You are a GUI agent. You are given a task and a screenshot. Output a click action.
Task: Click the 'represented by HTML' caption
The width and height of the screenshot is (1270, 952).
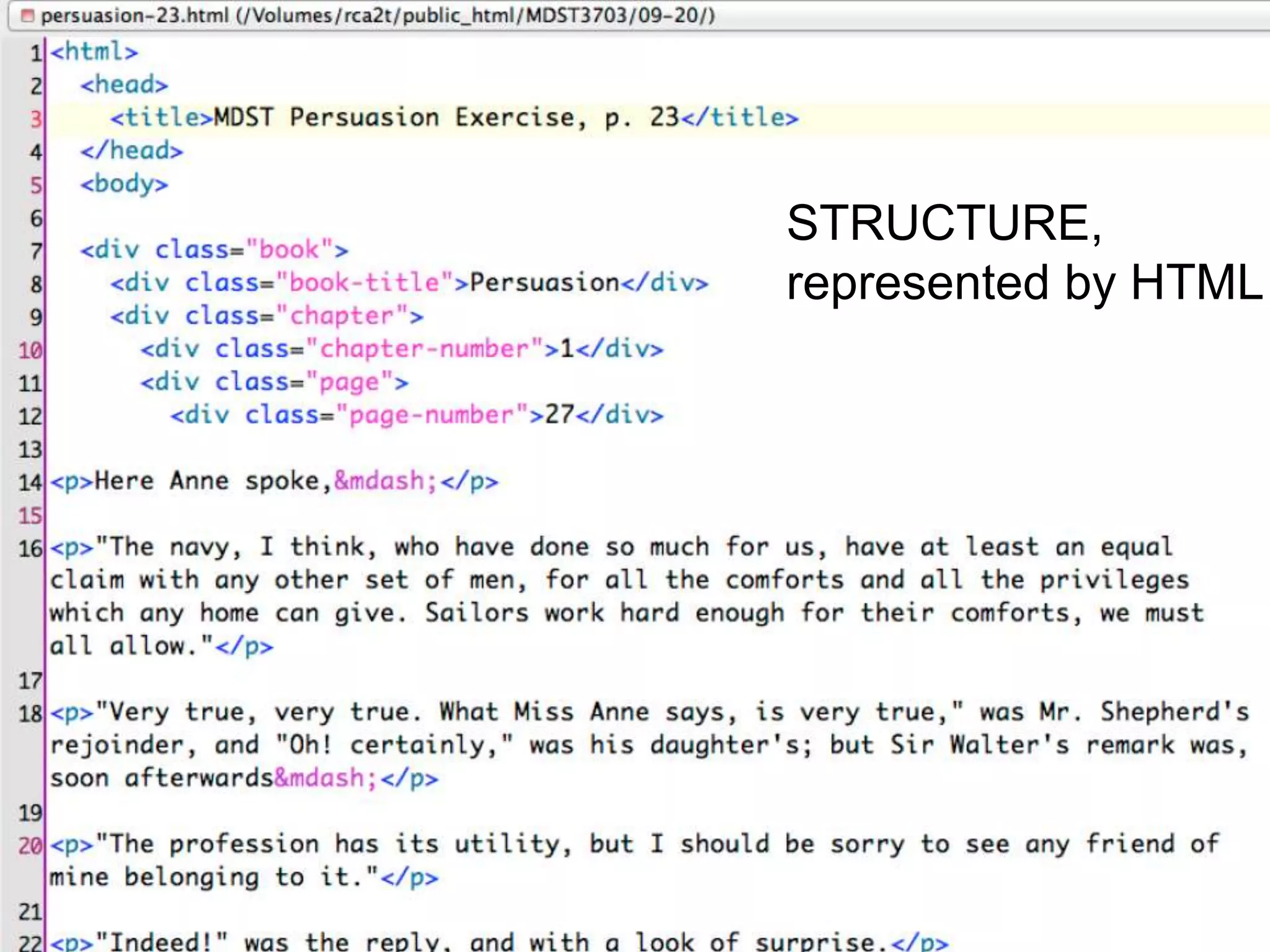pyautogui.click(x=1024, y=283)
